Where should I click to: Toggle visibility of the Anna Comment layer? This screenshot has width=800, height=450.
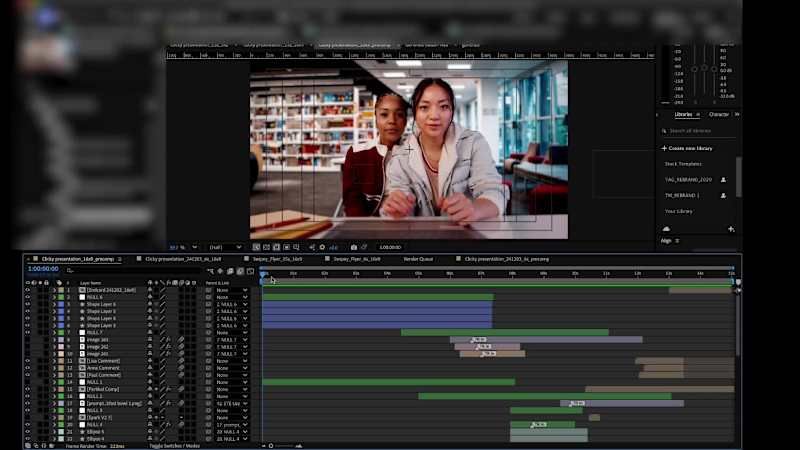coord(28,368)
